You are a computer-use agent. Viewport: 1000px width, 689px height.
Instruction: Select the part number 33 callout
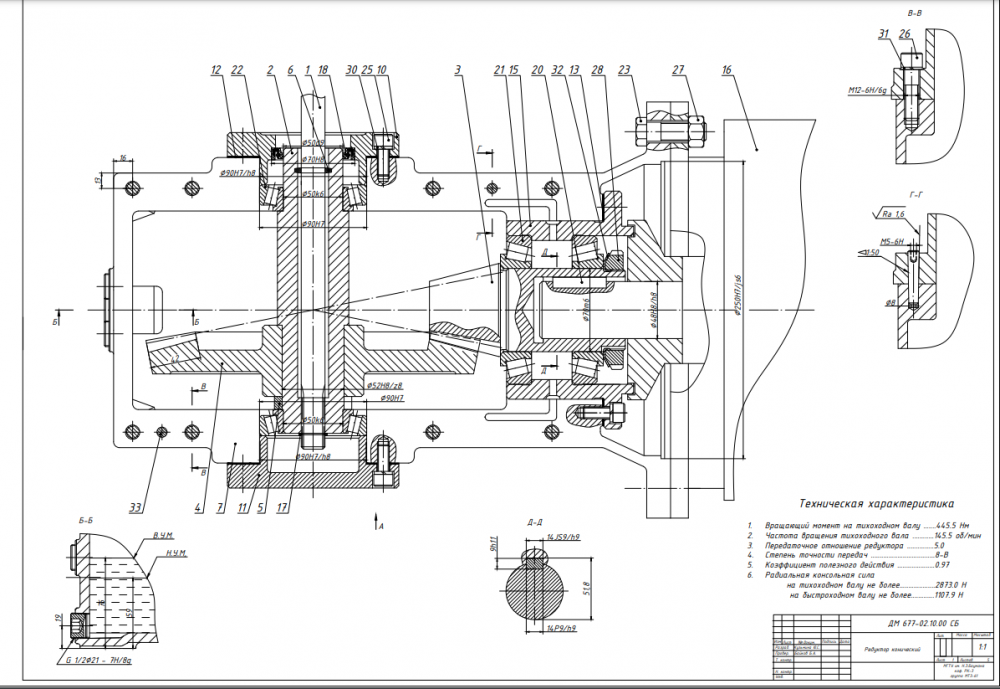pyautogui.click(x=136, y=508)
